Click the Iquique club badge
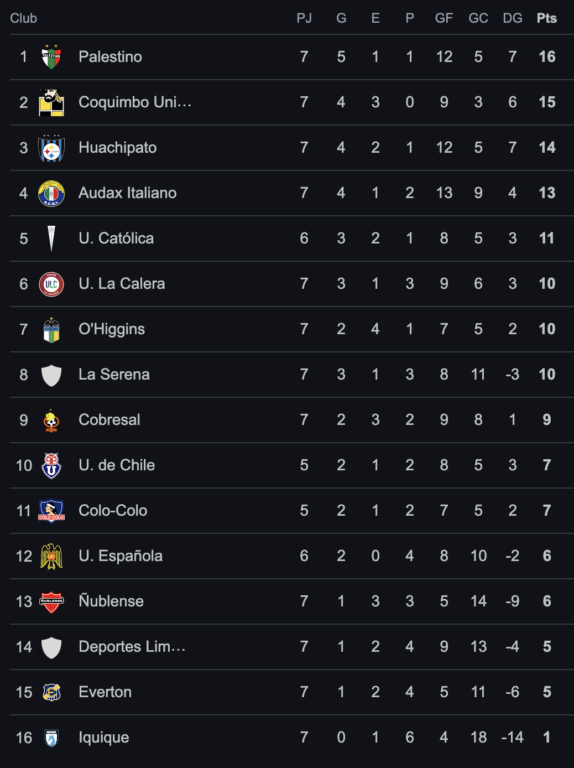Image resolution: width=574 pixels, height=768 pixels. (51, 738)
